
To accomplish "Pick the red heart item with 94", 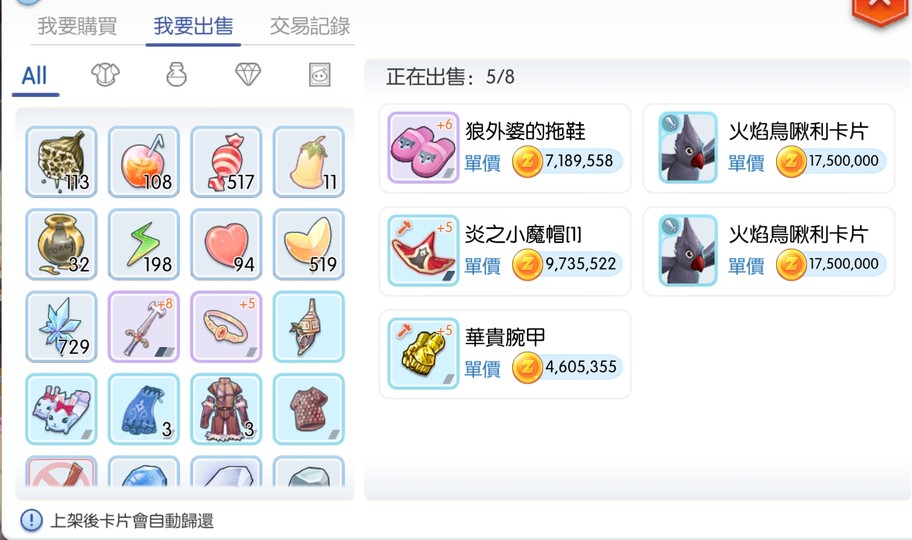I will point(226,244).
